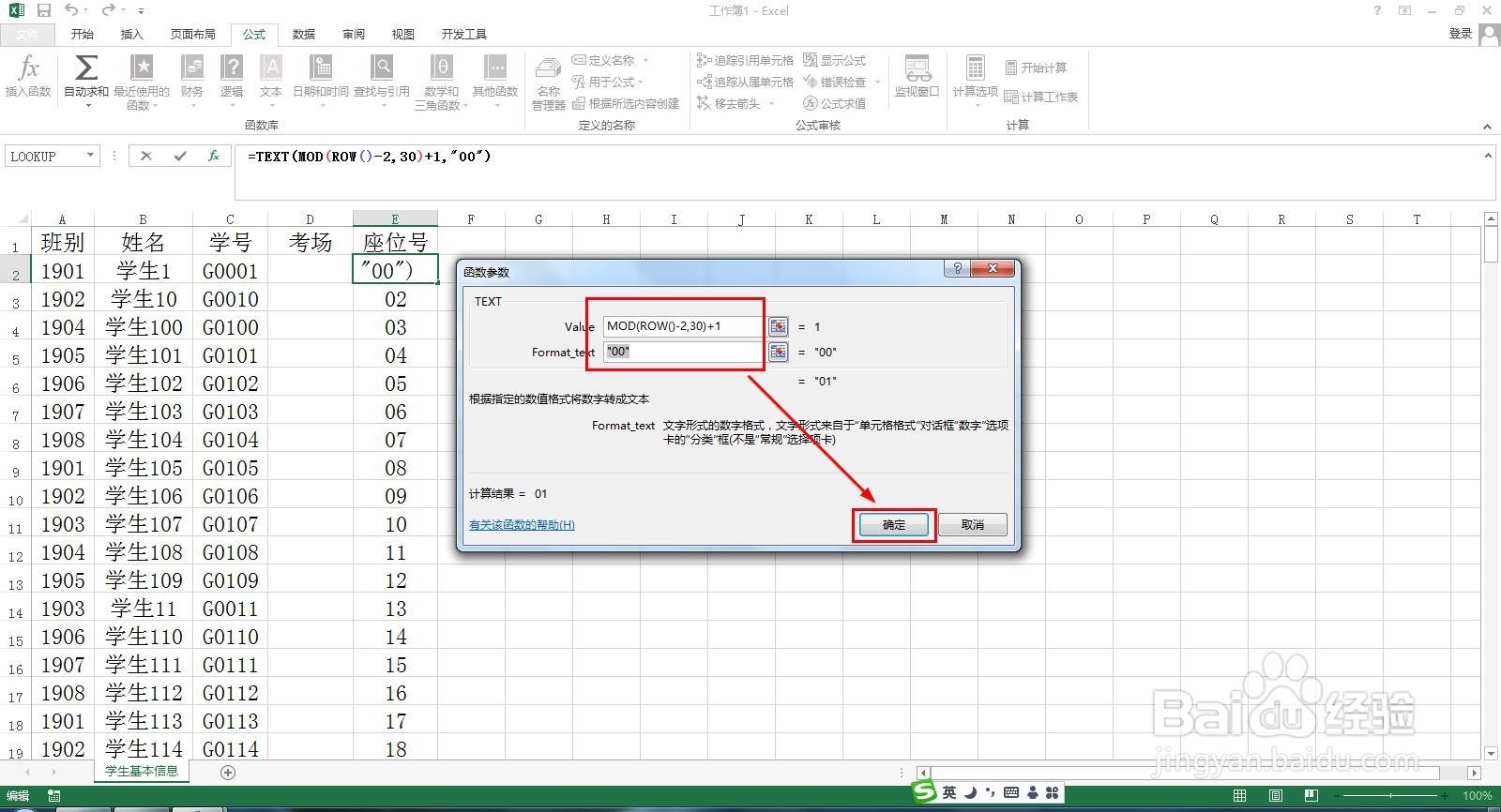
Task: Open Math & Trig (数学和三角函数) functions
Action: 441,82
